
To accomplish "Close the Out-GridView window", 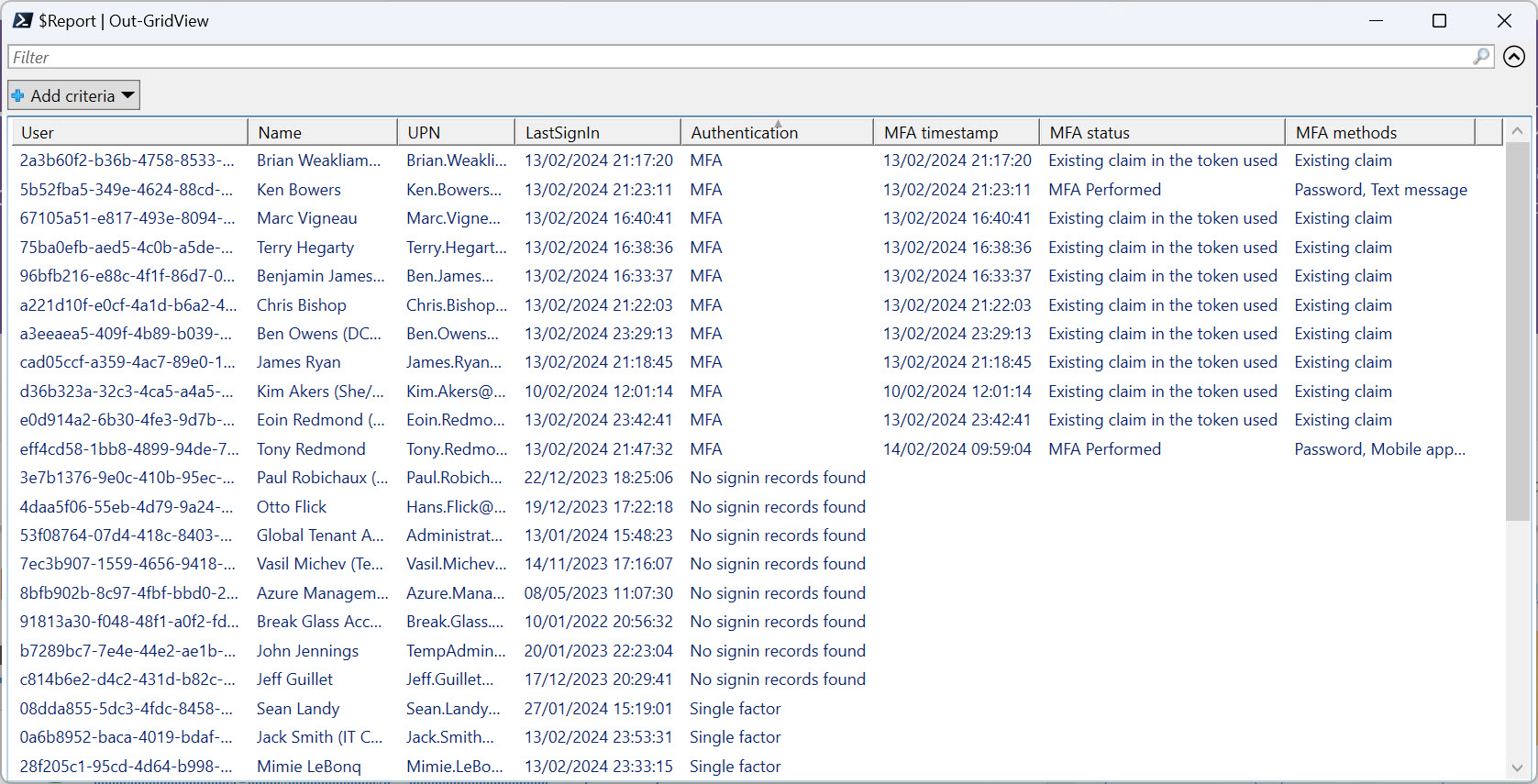I will click(x=1504, y=21).
